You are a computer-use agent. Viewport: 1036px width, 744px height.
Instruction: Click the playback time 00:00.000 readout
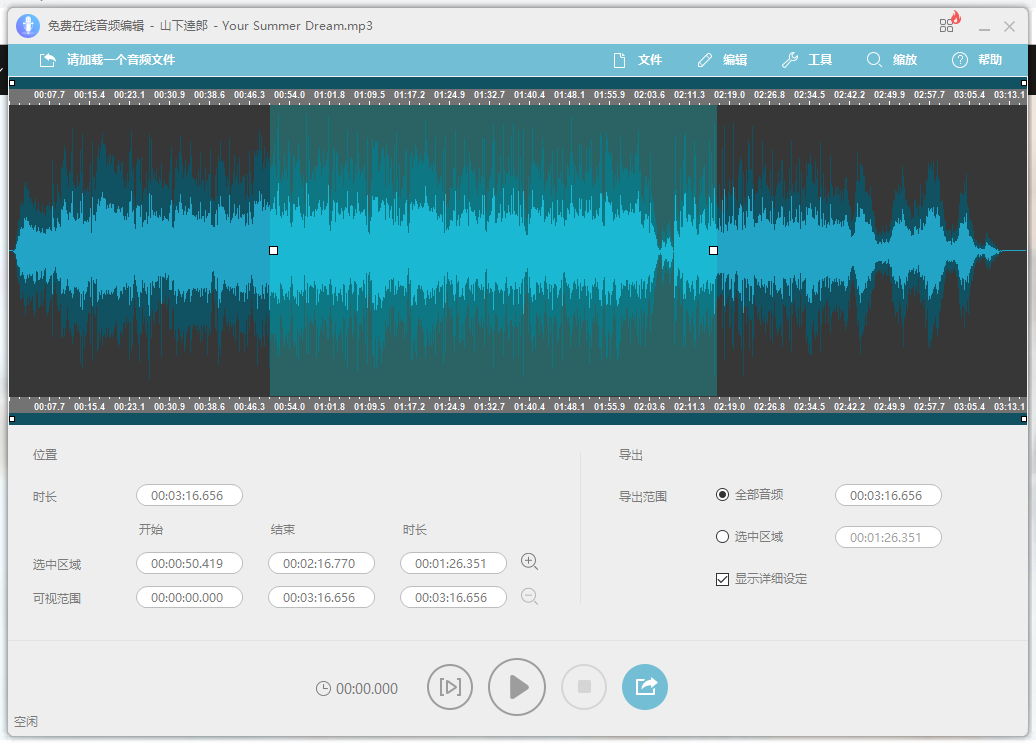(367, 688)
